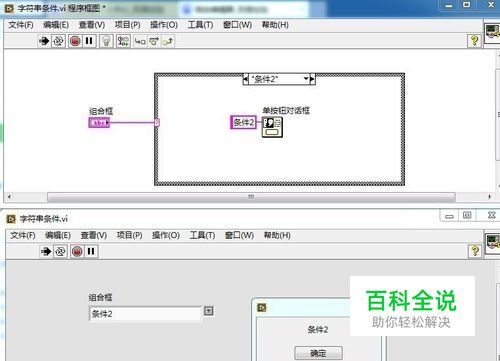Toggle the Highlight Execution light bulb
This screenshot has height=361, width=500.
click(106, 41)
